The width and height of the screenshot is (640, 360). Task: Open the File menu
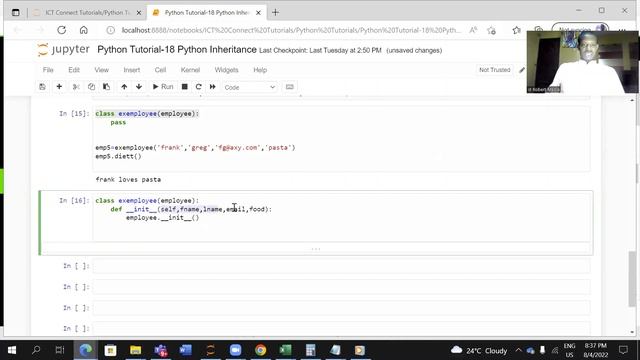tap(48, 70)
